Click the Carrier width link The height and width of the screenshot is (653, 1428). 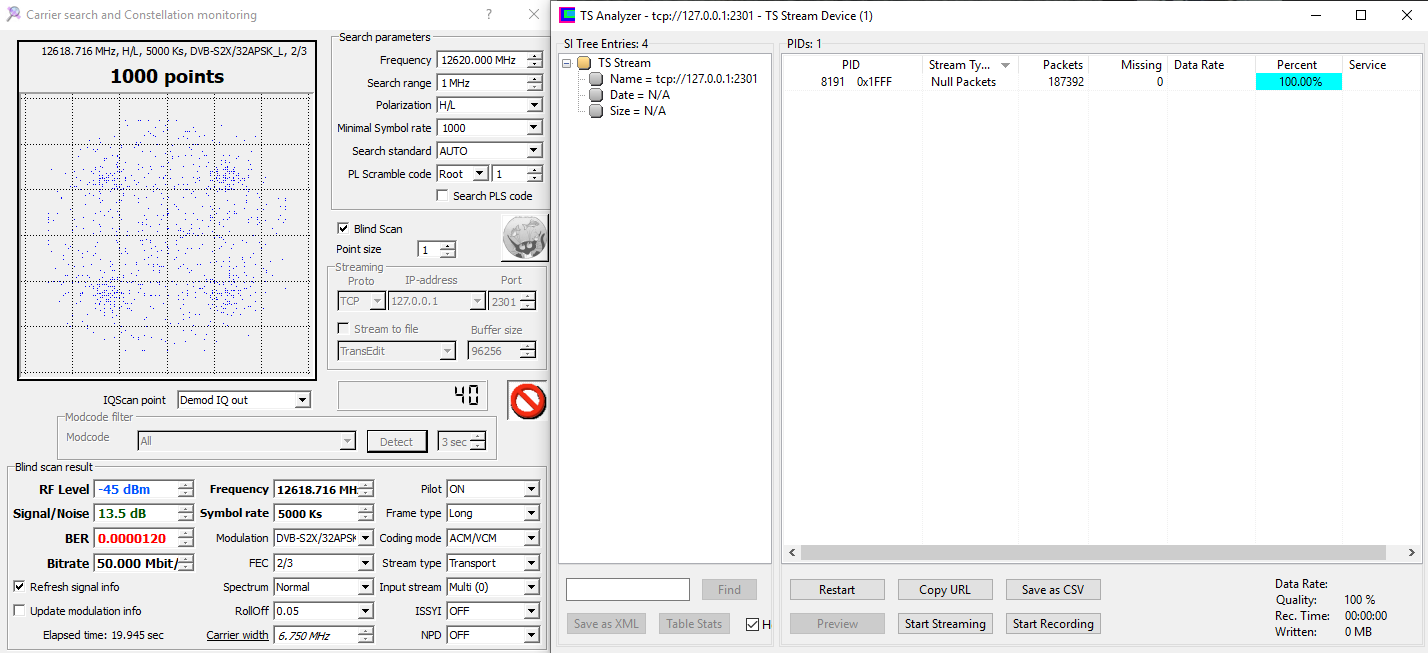(237, 635)
